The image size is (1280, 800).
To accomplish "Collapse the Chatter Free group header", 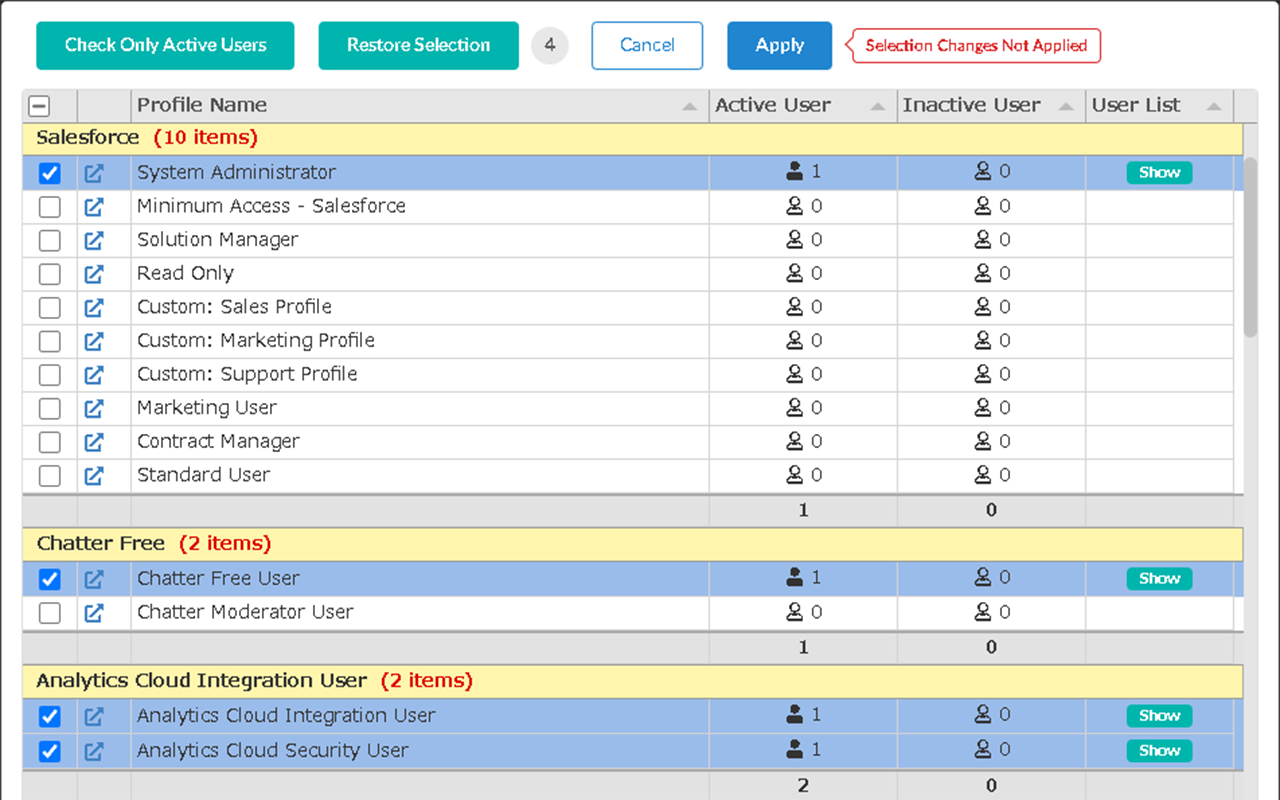I will point(632,544).
